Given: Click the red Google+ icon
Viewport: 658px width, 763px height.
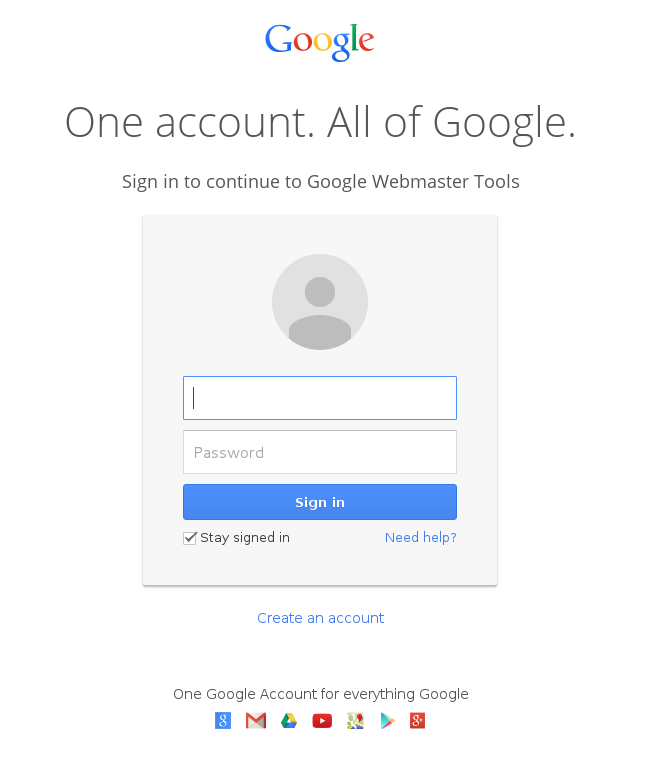Looking at the screenshot, I should [x=418, y=720].
